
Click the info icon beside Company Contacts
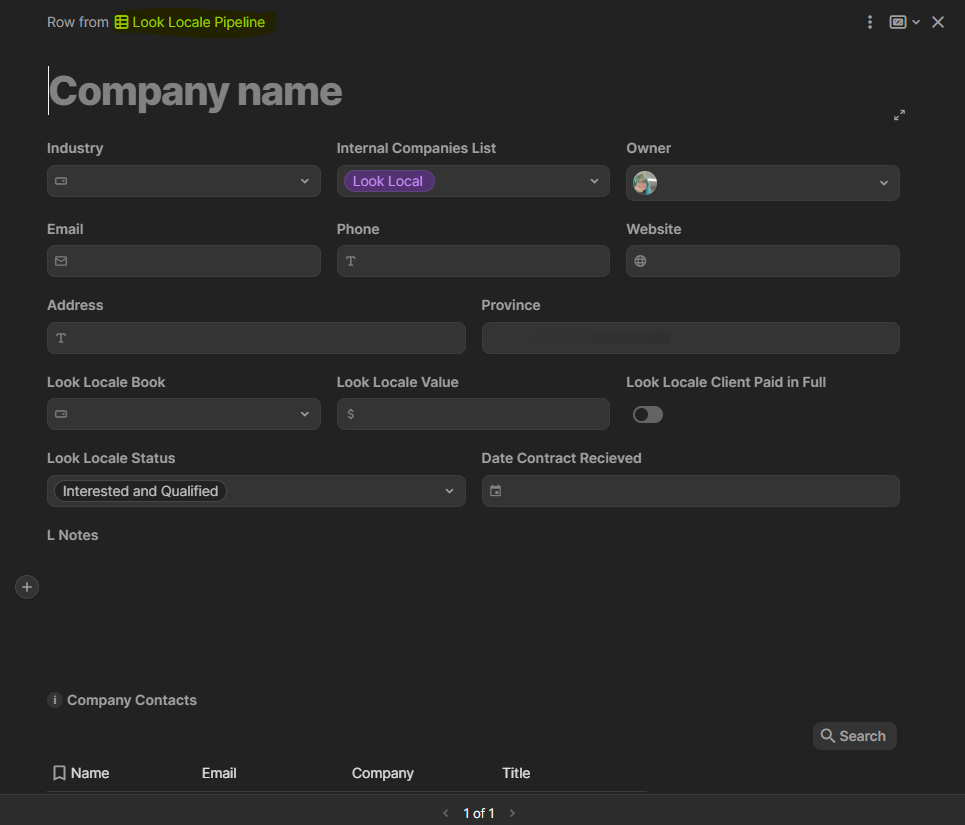(x=55, y=700)
